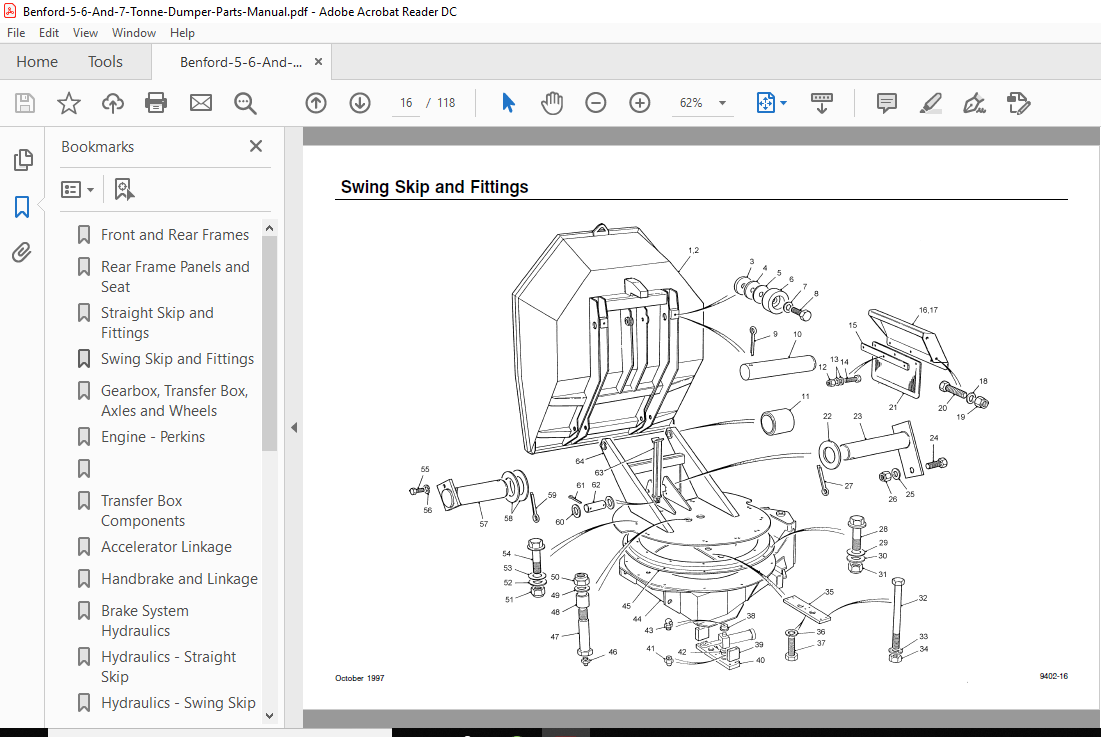Choose the Selection arrow tool

point(508,103)
